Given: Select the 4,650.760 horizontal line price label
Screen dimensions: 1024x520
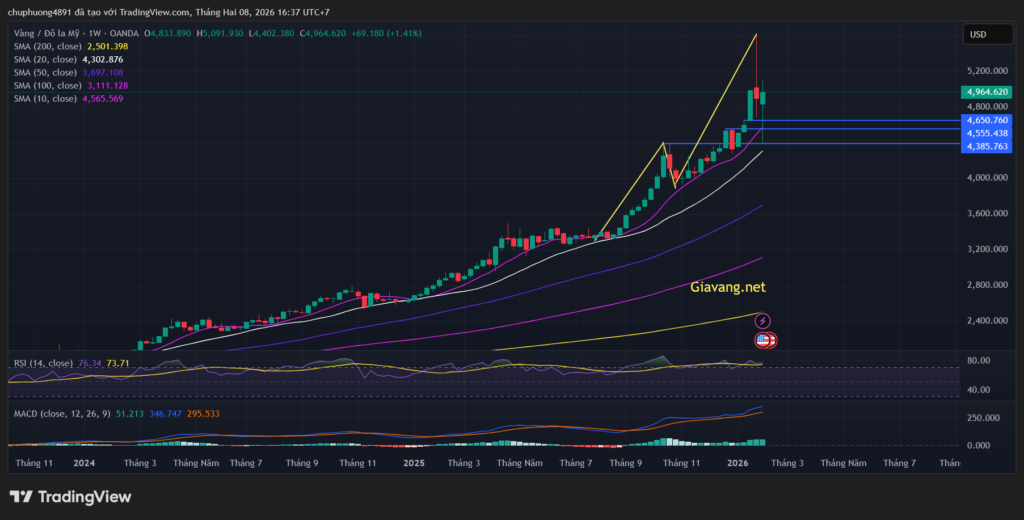Looking at the screenshot, I should [985, 120].
